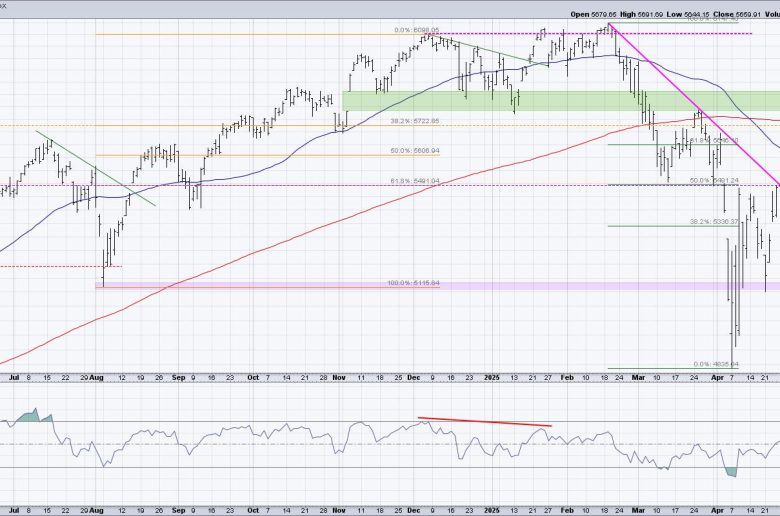Click the Nov label on upper date axis
This screenshot has width=780, height=516.
[339, 378]
